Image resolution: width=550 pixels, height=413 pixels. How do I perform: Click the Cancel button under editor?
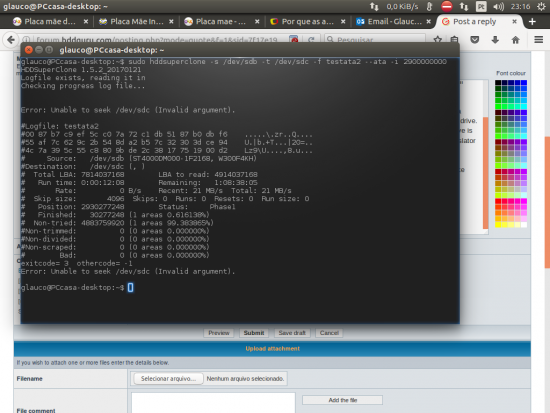[x=329, y=333]
